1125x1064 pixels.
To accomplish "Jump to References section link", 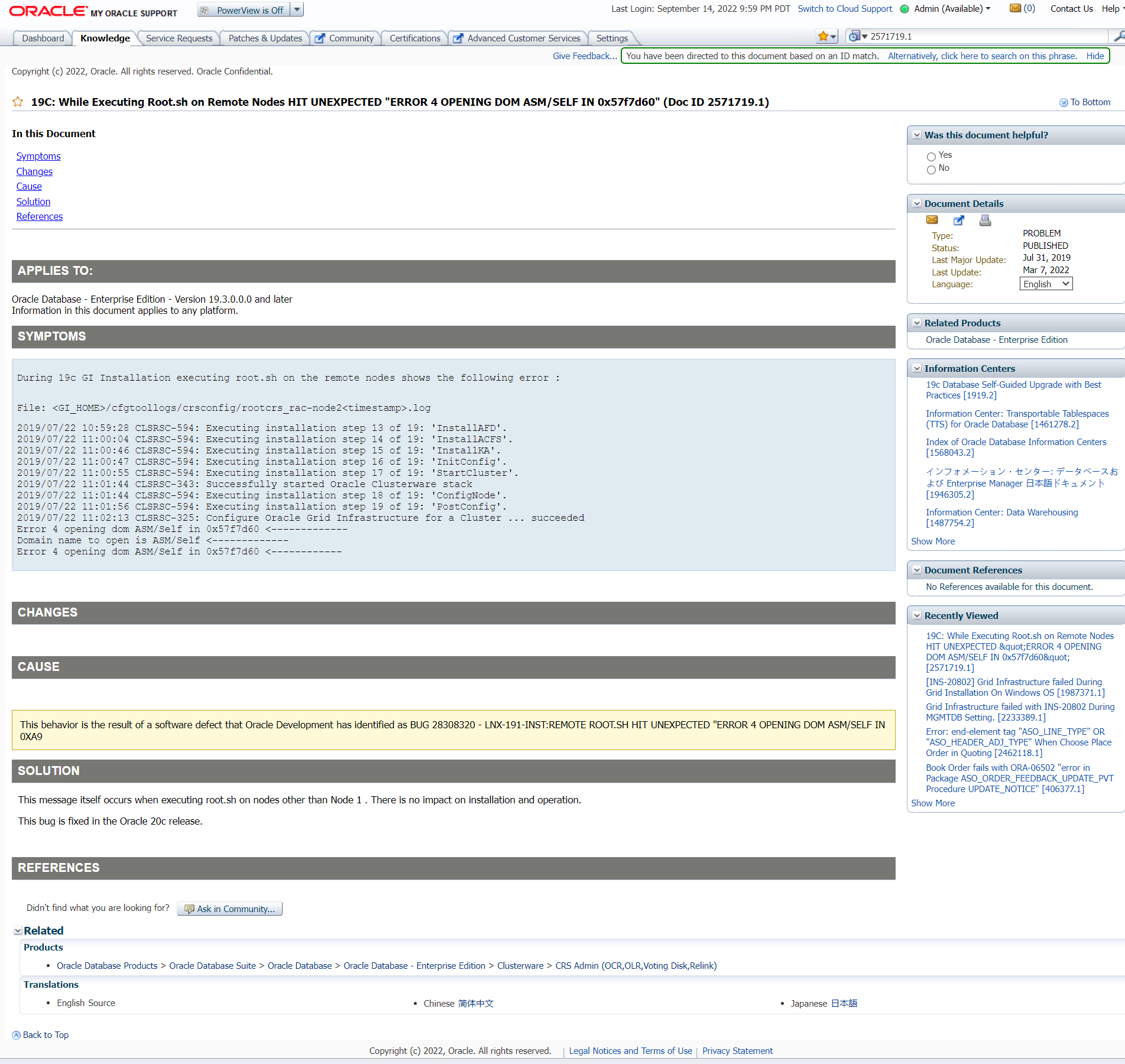I will point(40,216).
